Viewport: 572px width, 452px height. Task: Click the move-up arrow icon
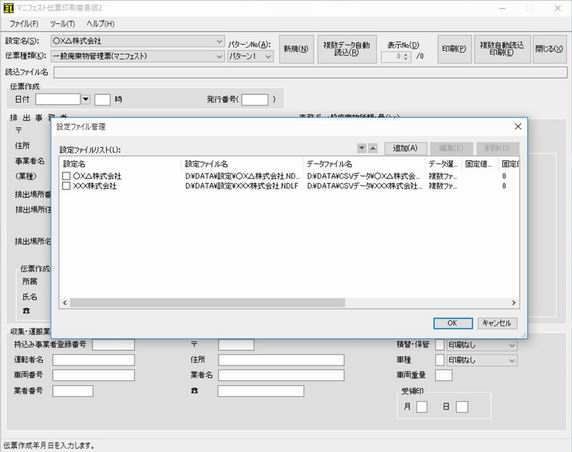372,148
